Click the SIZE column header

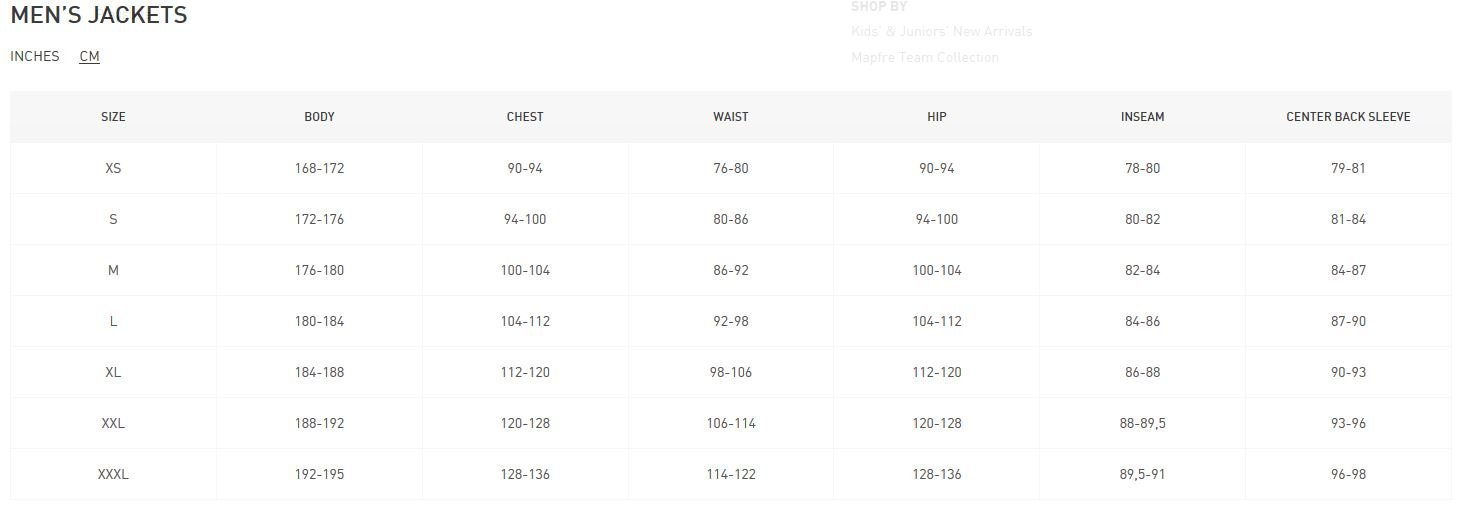tap(113, 117)
